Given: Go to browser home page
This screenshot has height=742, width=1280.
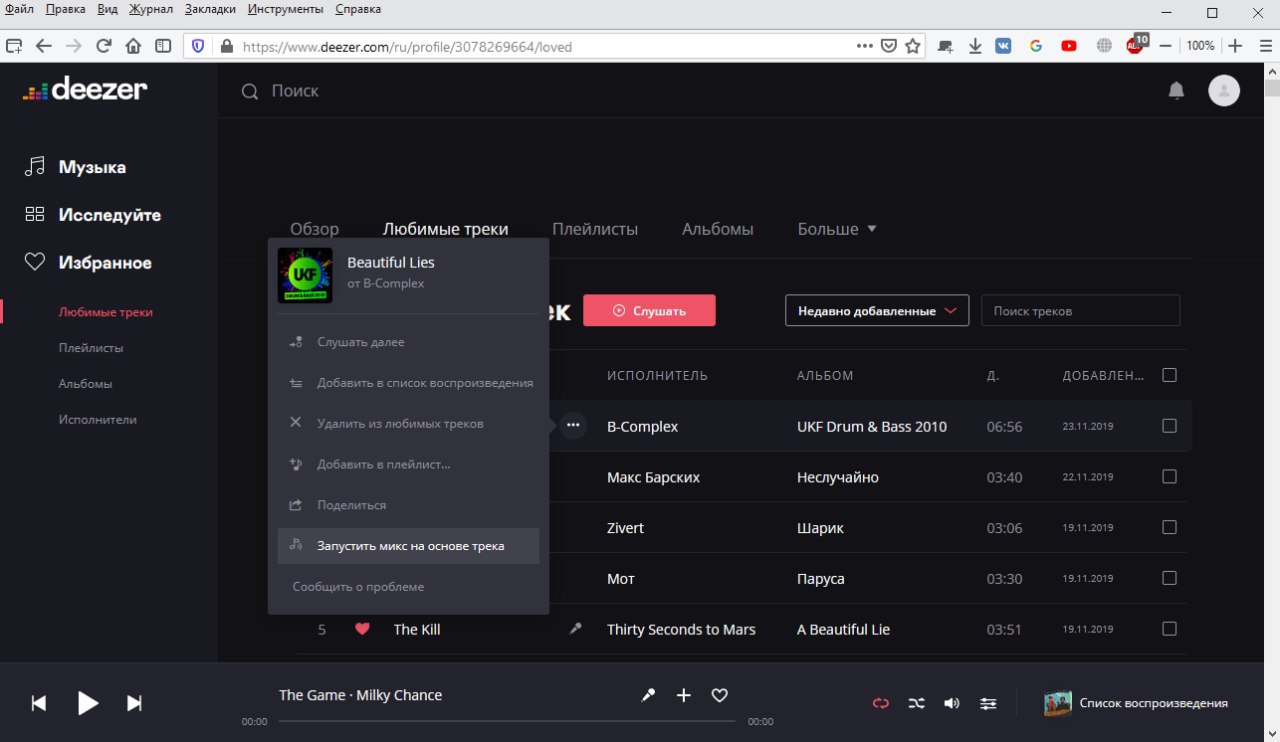Looking at the screenshot, I should (133, 46).
